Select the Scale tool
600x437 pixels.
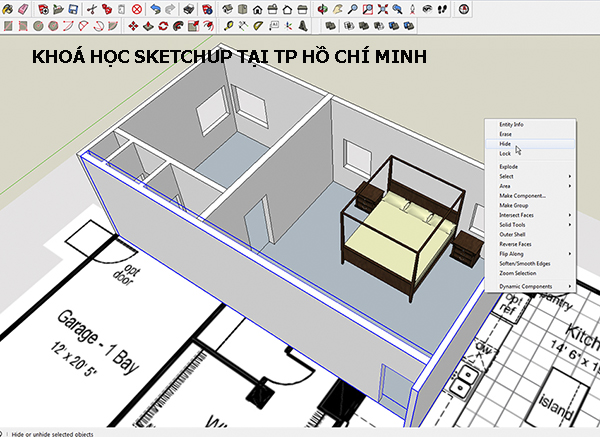click(193, 26)
